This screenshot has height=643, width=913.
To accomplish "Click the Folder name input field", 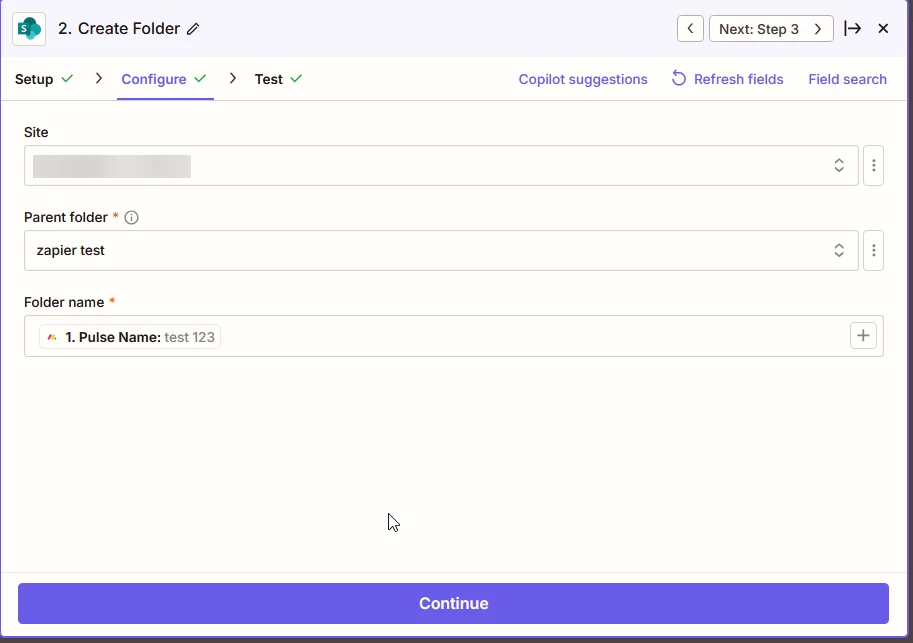I will pyautogui.click(x=454, y=336).
